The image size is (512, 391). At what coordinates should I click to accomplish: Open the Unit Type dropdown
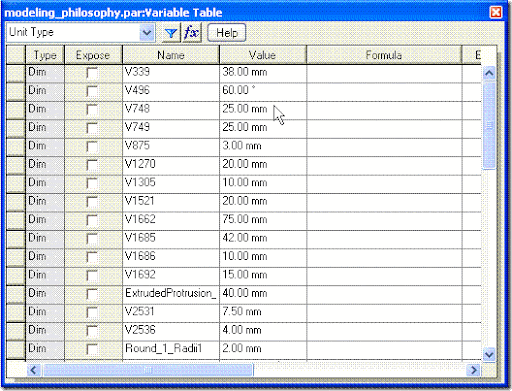tap(147, 33)
